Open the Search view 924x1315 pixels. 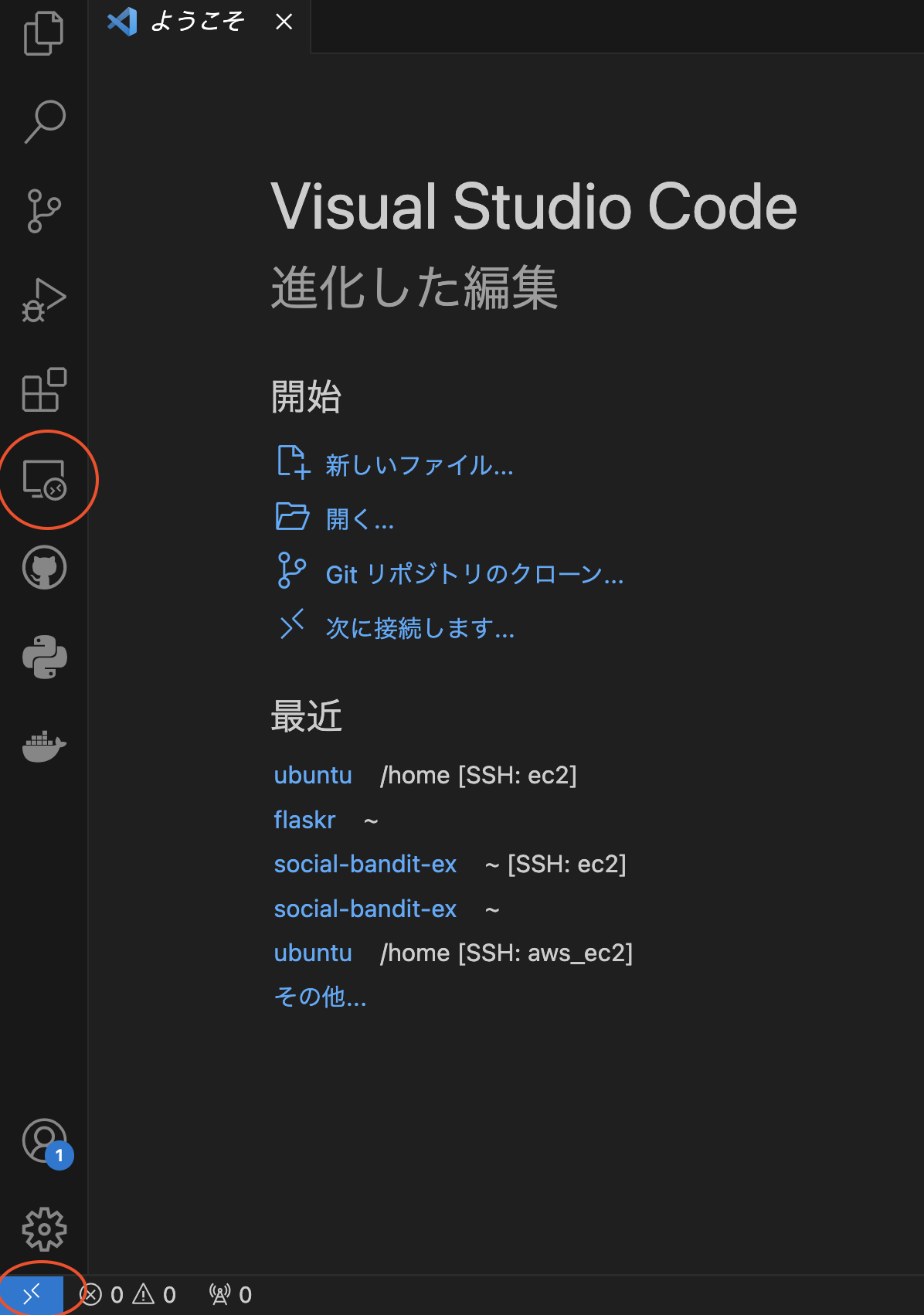(44, 122)
